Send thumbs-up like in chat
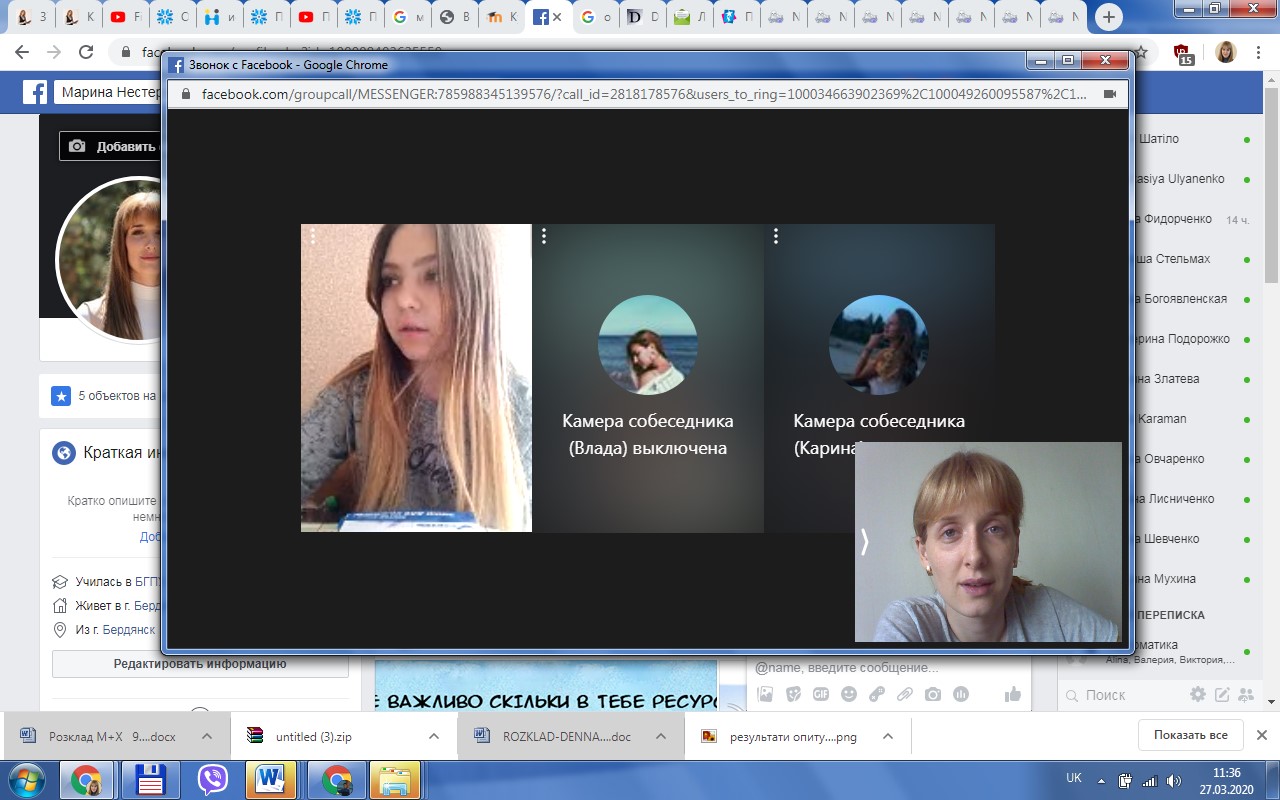1280x800 pixels. click(1013, 694)
